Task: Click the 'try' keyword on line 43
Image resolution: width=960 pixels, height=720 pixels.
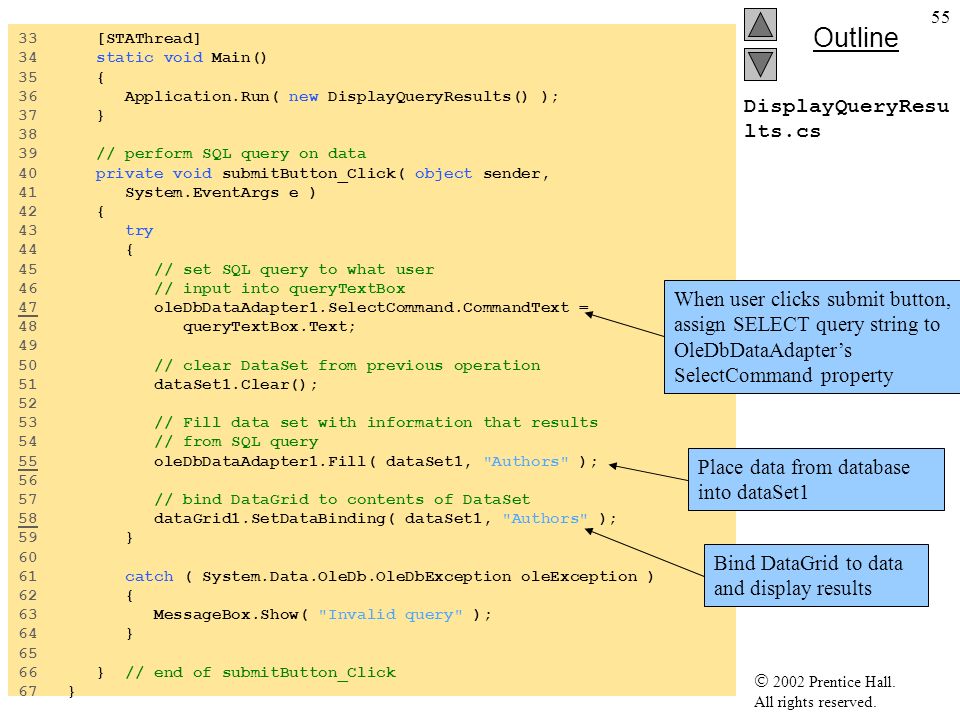Action: (x=139, y=231)
